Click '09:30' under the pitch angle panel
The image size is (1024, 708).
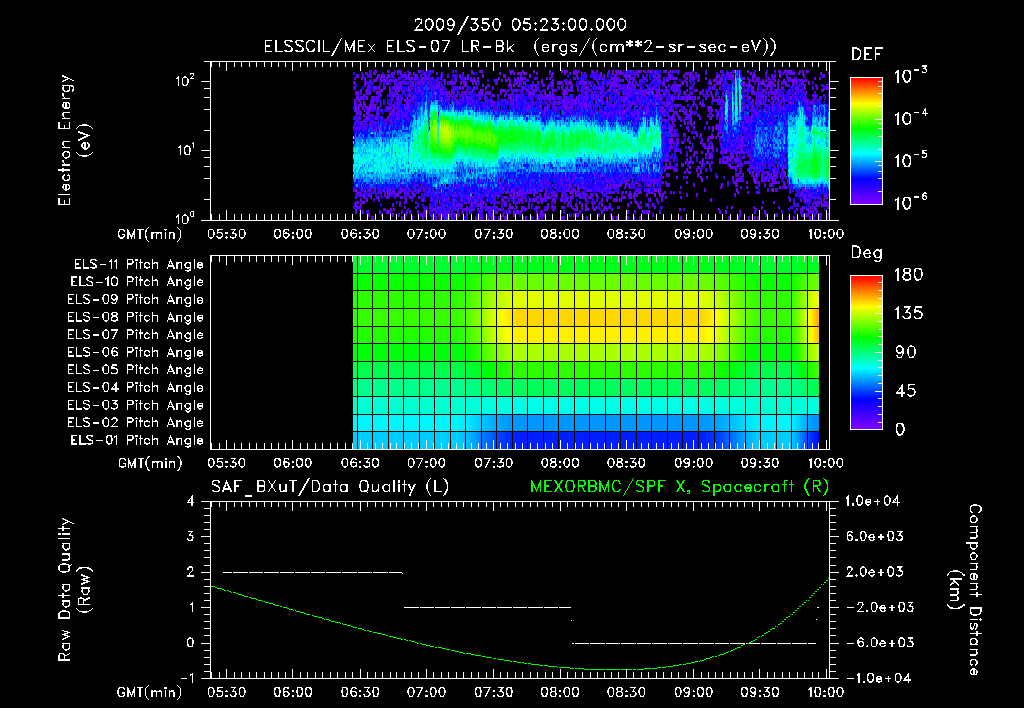[759, 464]
